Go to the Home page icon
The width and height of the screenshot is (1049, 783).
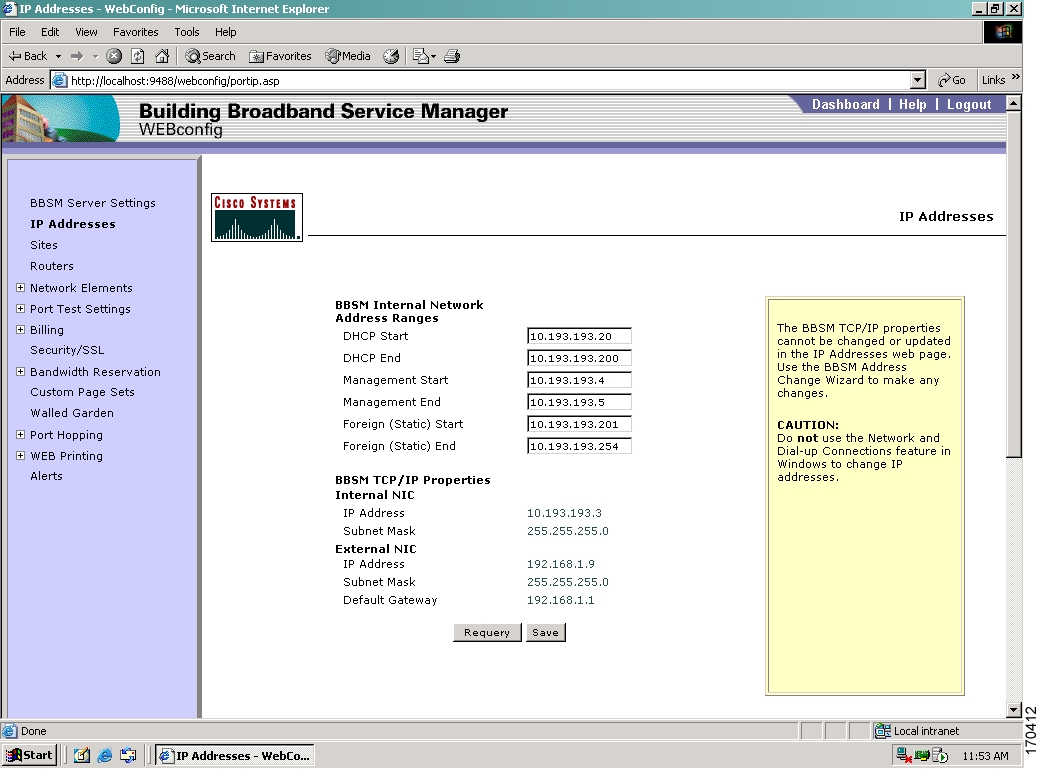click(x=161, y=57)
